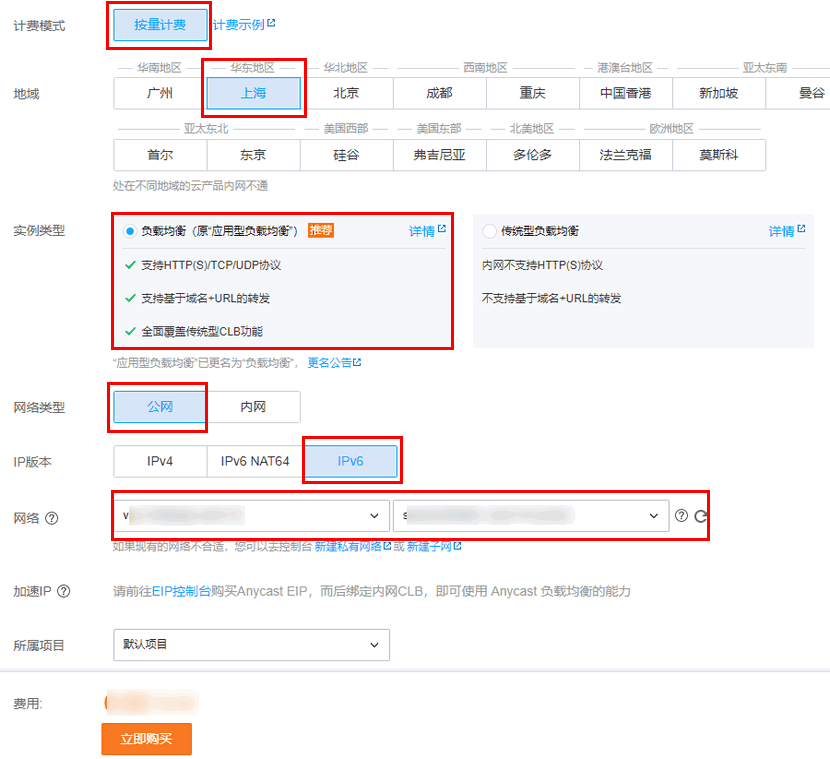Select 传统型负载均衡 radio button
830x759 pixels.
pyautogui.click(x=490, y=231)
